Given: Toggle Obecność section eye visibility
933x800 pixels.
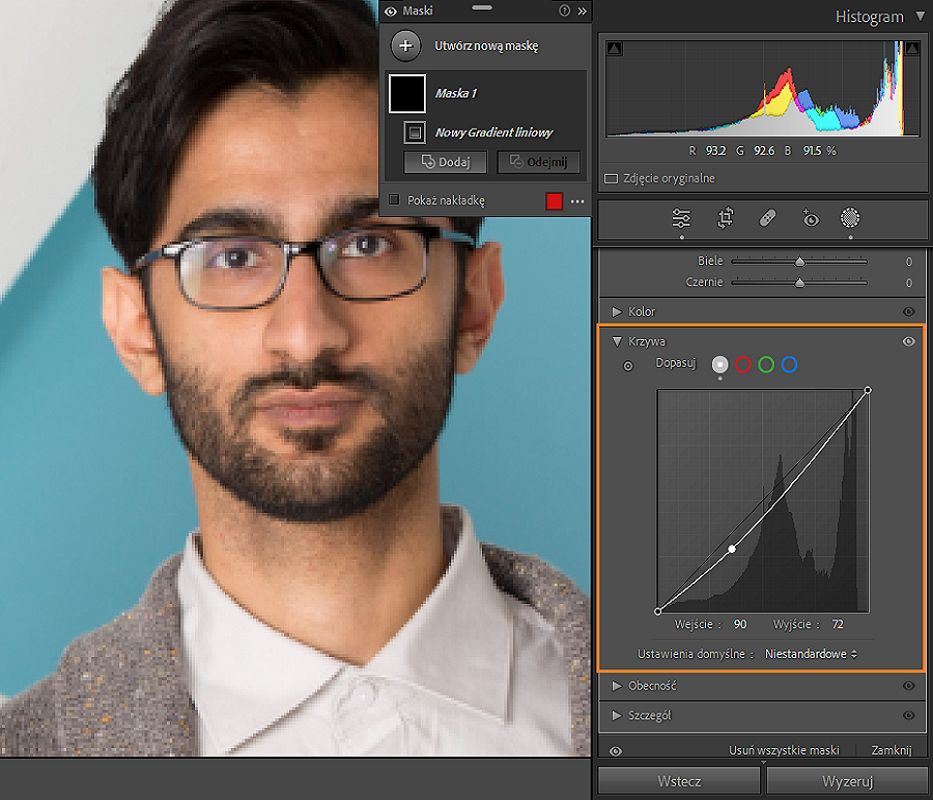Looking at the screenshot, I should (x=909, y=686).
